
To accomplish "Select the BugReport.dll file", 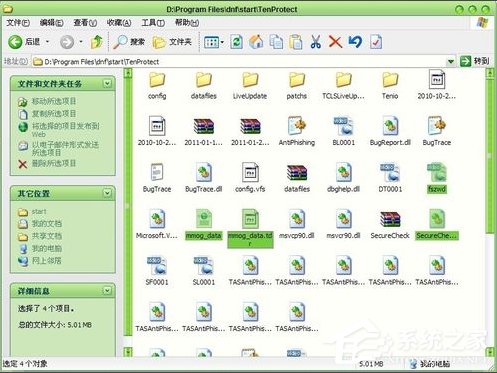I will (390, 131).
